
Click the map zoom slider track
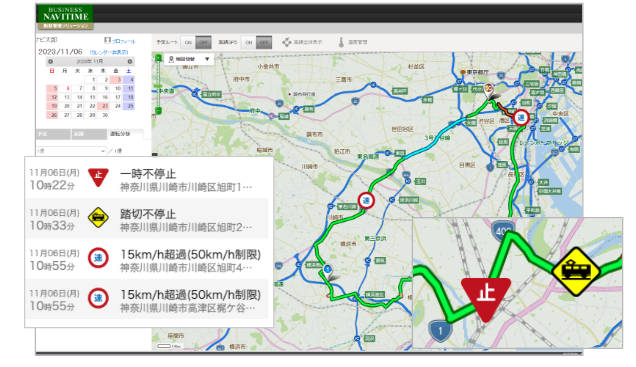tap(158, 84)
